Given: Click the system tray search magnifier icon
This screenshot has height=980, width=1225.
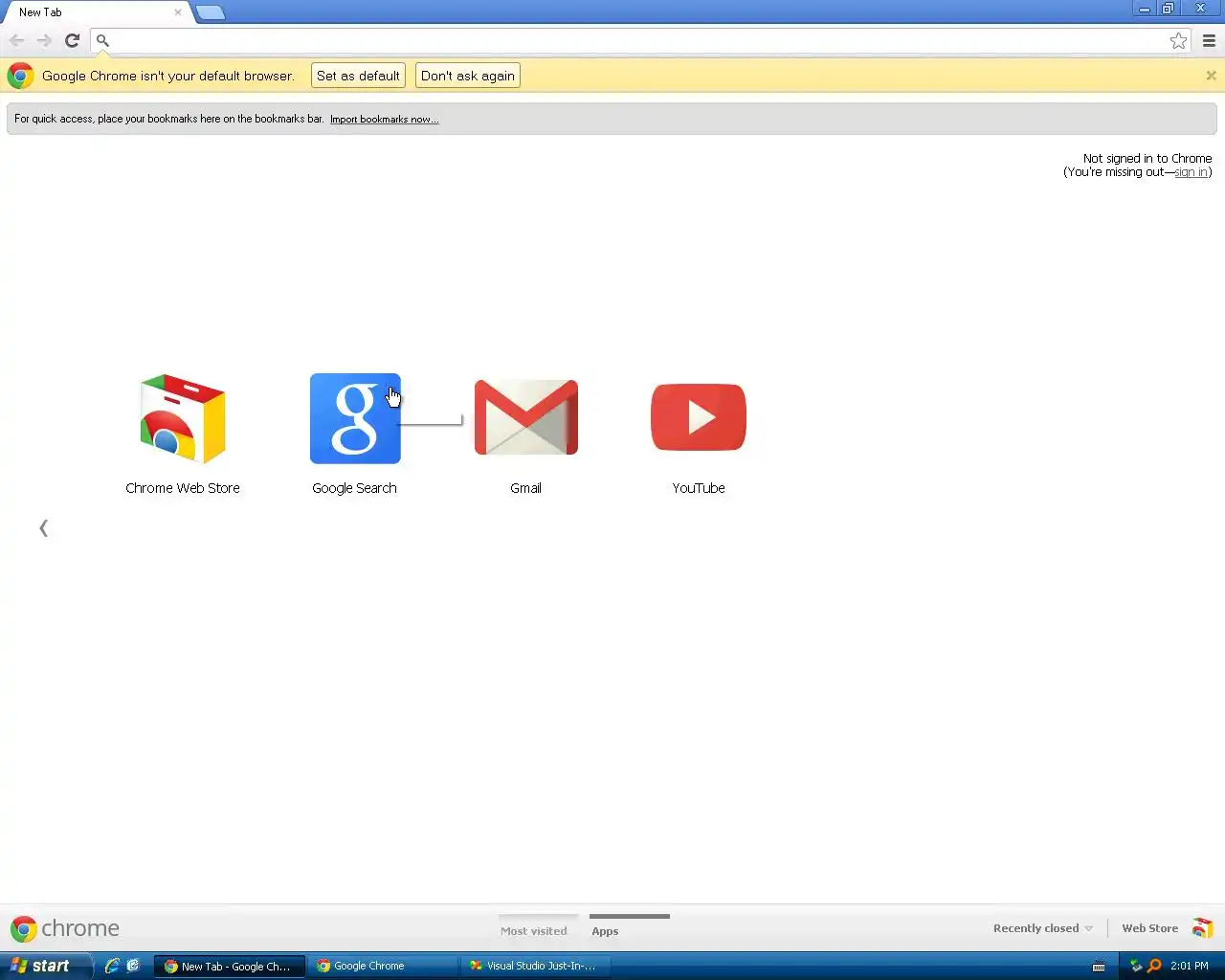Looking at the screenshot, I should click(1154, 966).
